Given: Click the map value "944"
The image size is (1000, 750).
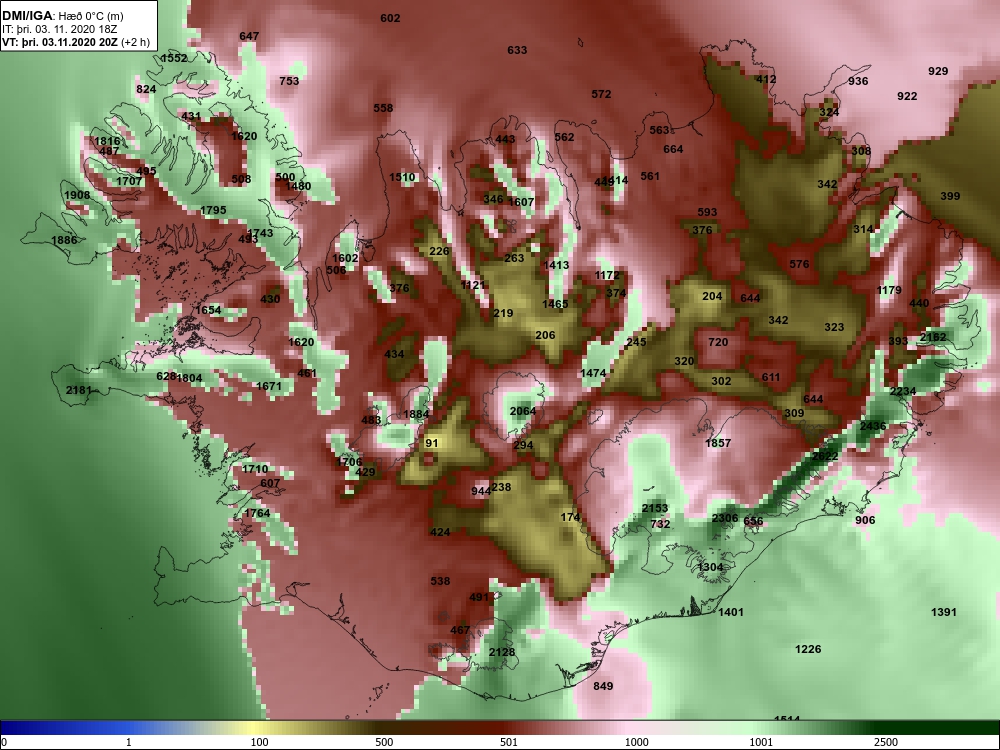Looking at the screenshot, I should (481, 490).
